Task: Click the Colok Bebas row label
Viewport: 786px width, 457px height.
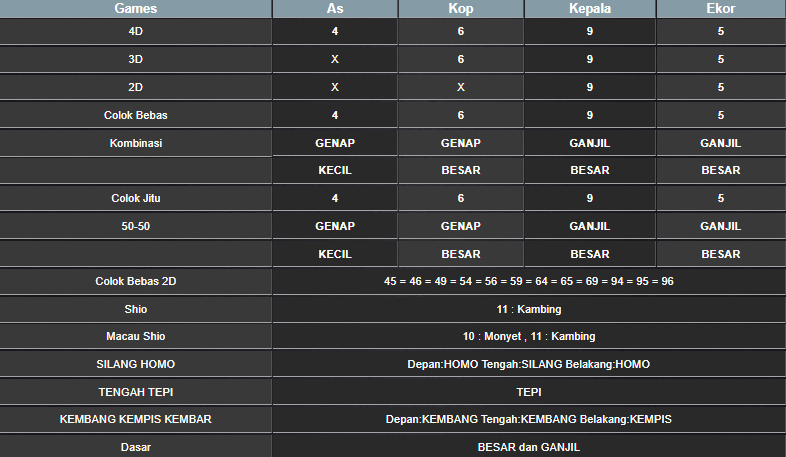Action: click(x=135, y=115)
